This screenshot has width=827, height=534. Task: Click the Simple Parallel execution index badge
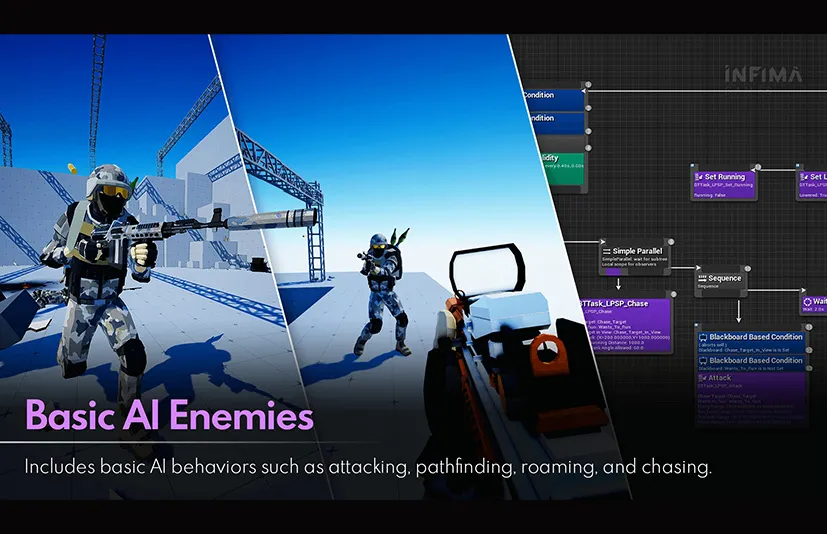pyautogui.click(x=671, y=242)
